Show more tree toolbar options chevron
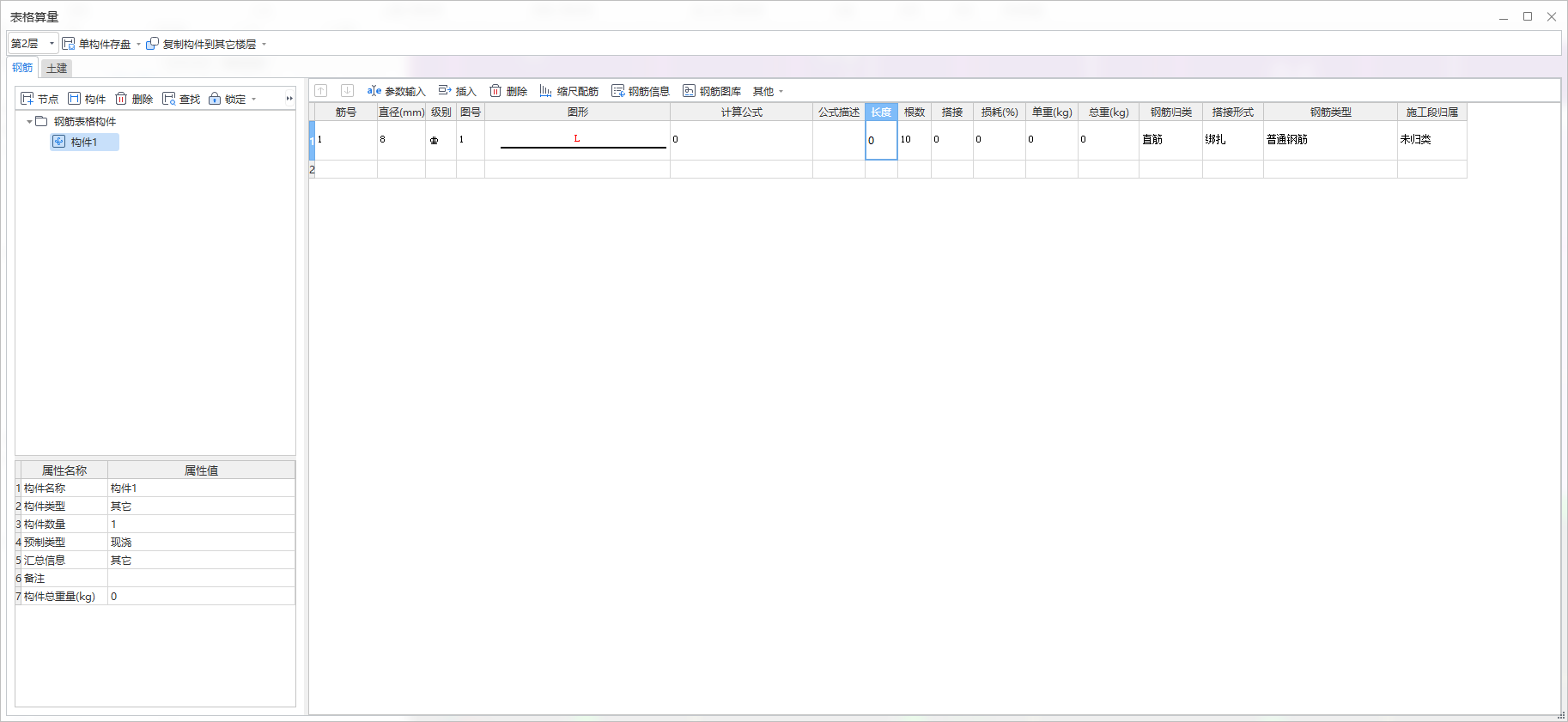This screenshot has height=722, width=1568. [x=289, y=99]
